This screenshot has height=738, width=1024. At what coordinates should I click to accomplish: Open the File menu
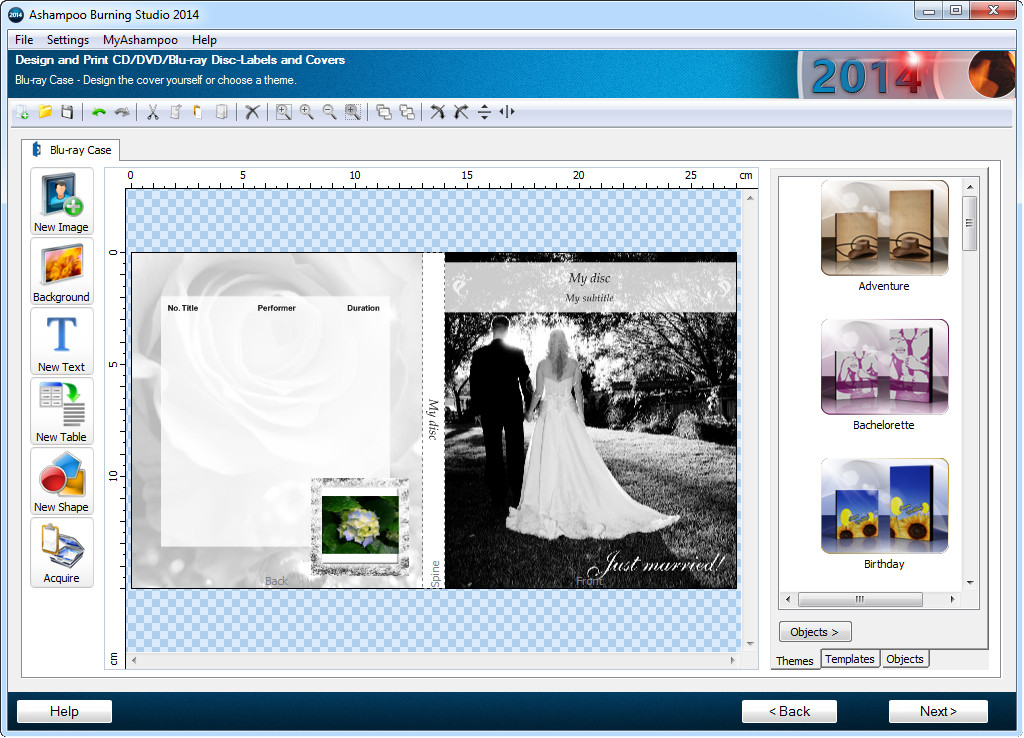coord(23,40)
